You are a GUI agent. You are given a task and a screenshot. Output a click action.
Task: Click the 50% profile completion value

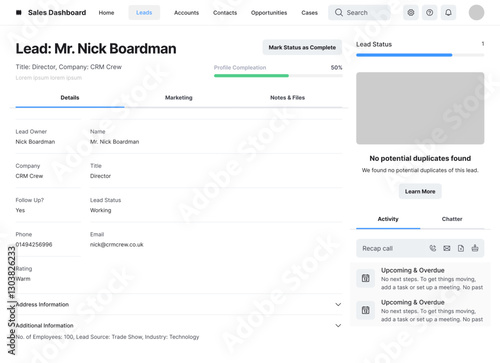pyautogui.click(x=336, y=68)
